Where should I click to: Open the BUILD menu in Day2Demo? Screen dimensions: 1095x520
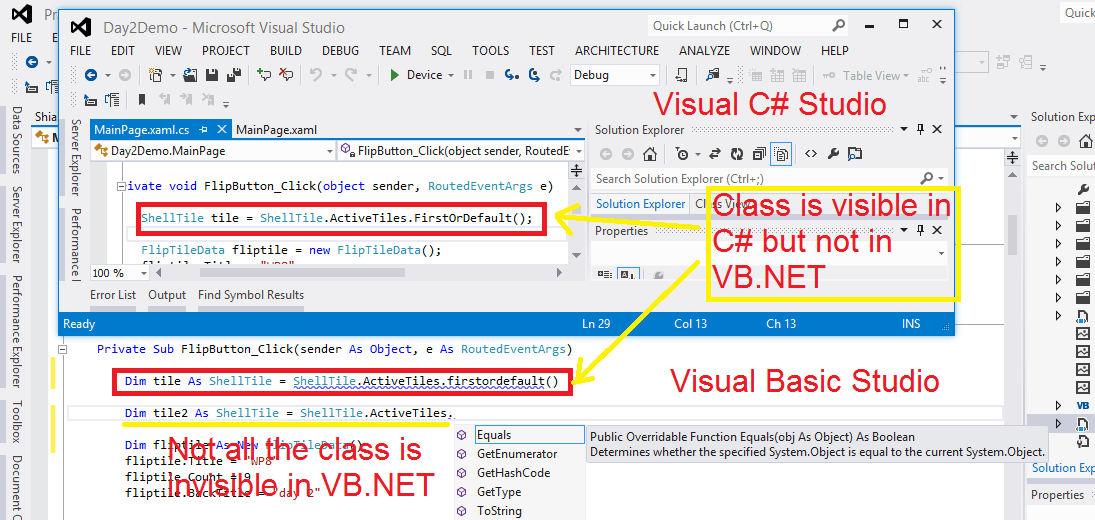286,50
